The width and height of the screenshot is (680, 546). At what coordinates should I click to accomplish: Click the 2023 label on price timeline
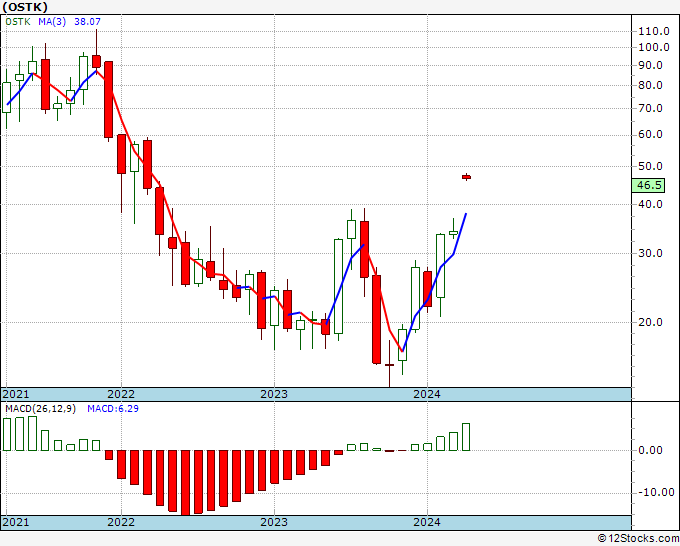click(274, 394)
